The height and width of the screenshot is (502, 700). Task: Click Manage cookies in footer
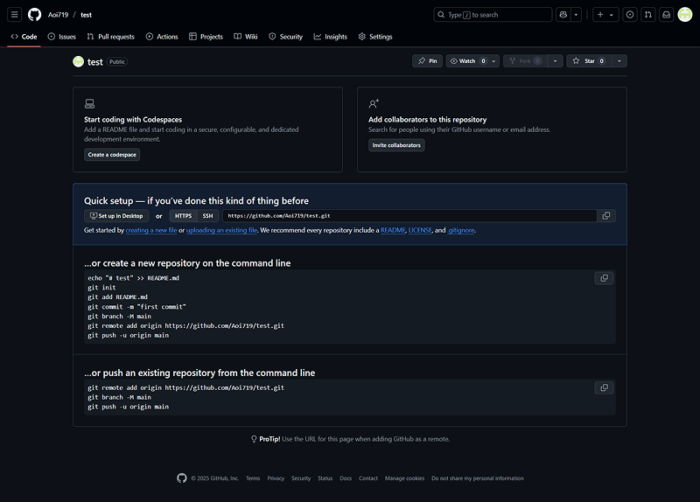404,478
